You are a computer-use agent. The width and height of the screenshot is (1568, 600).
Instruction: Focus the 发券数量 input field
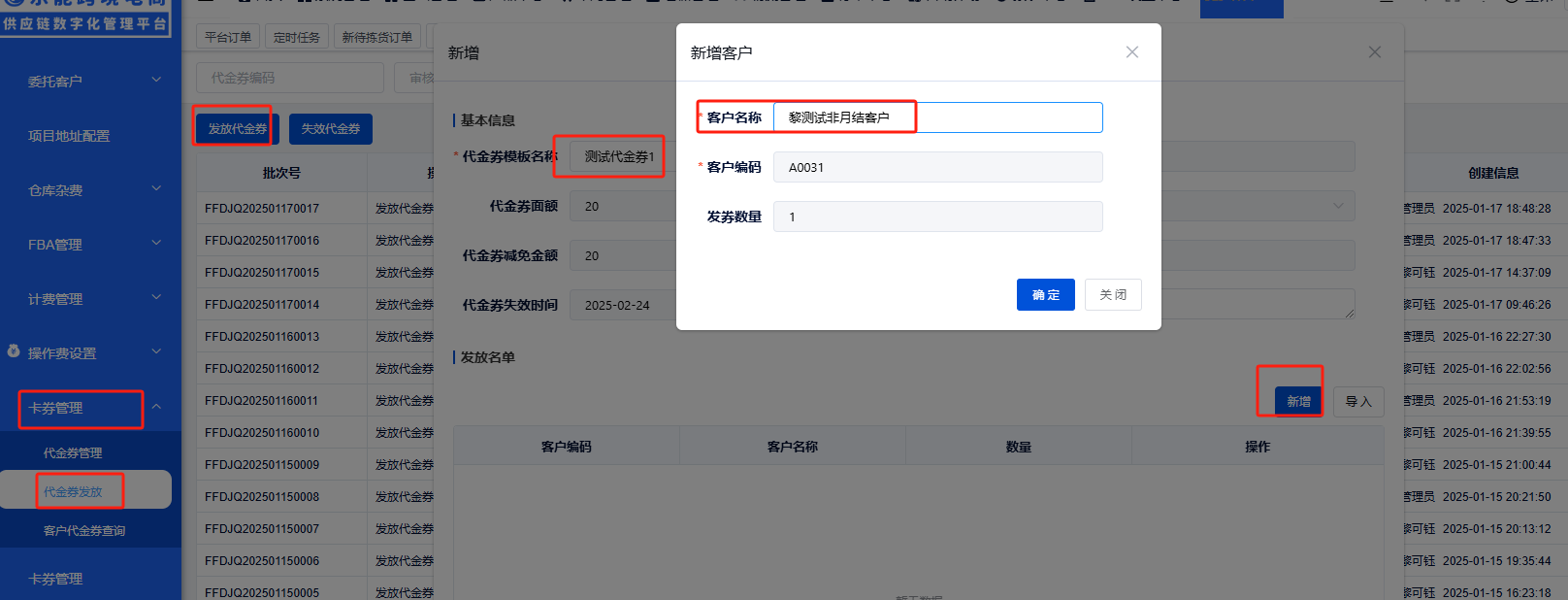click(938, 217)
